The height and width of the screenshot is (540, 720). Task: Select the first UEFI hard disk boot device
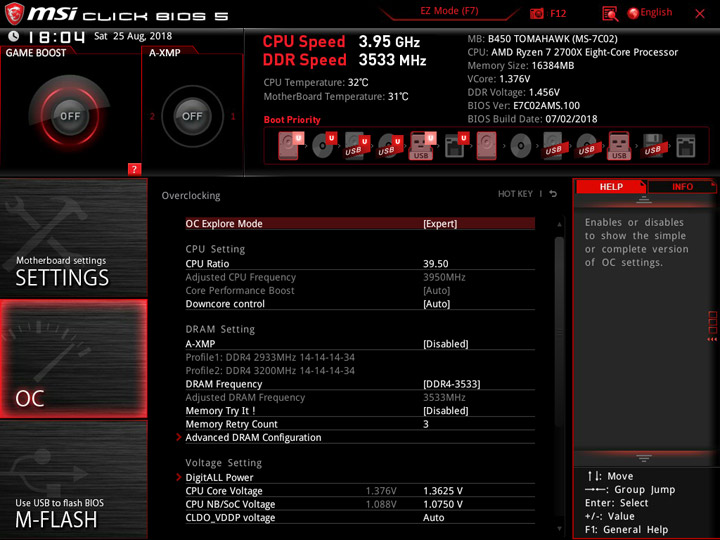(290, 146)
